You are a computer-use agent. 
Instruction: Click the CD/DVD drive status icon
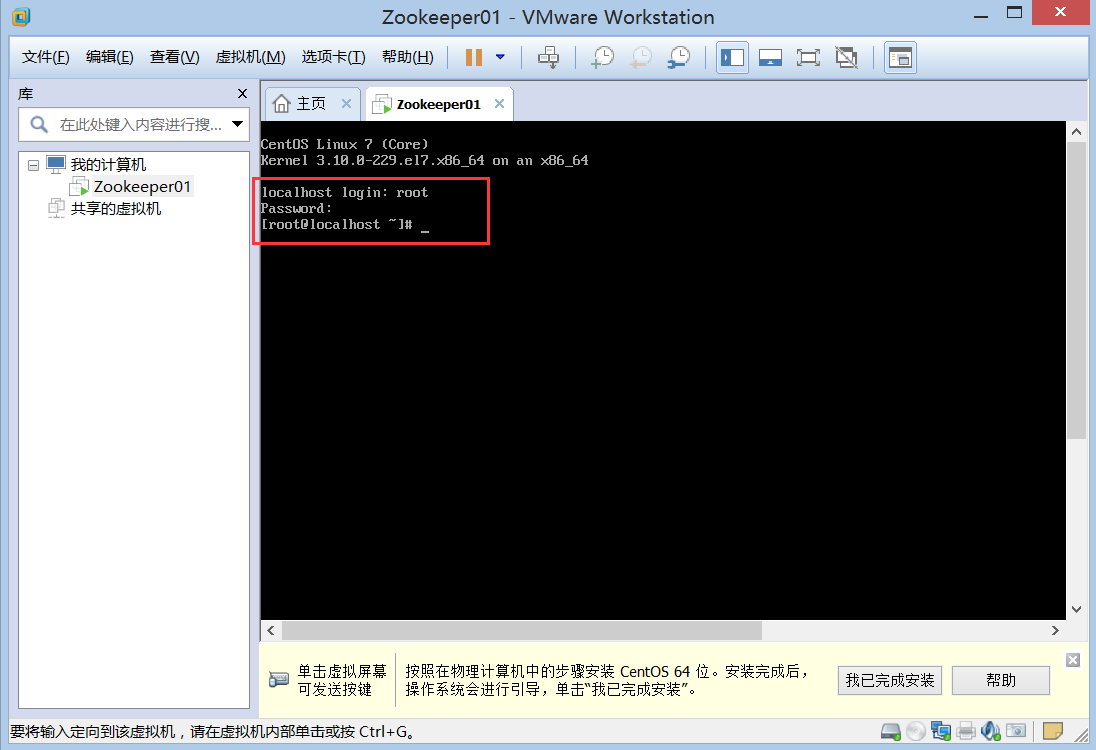tap(916, 732)
